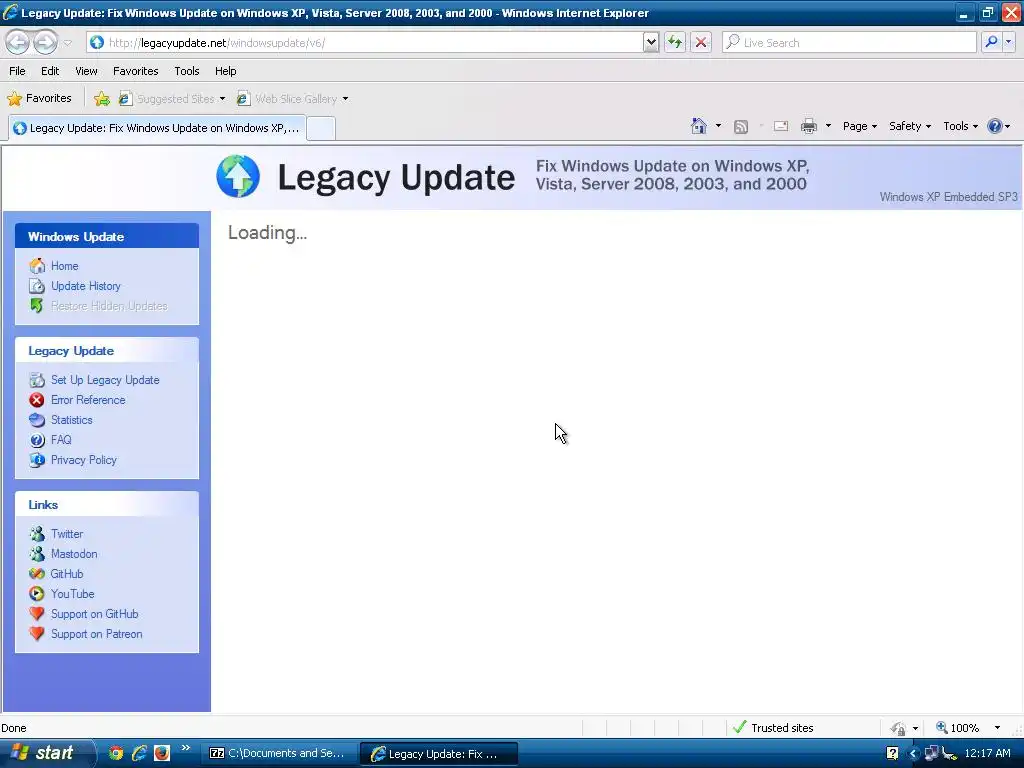This screenshot has width=1024, height=768.
Task: Open the Edit menu
Action: 50,71
